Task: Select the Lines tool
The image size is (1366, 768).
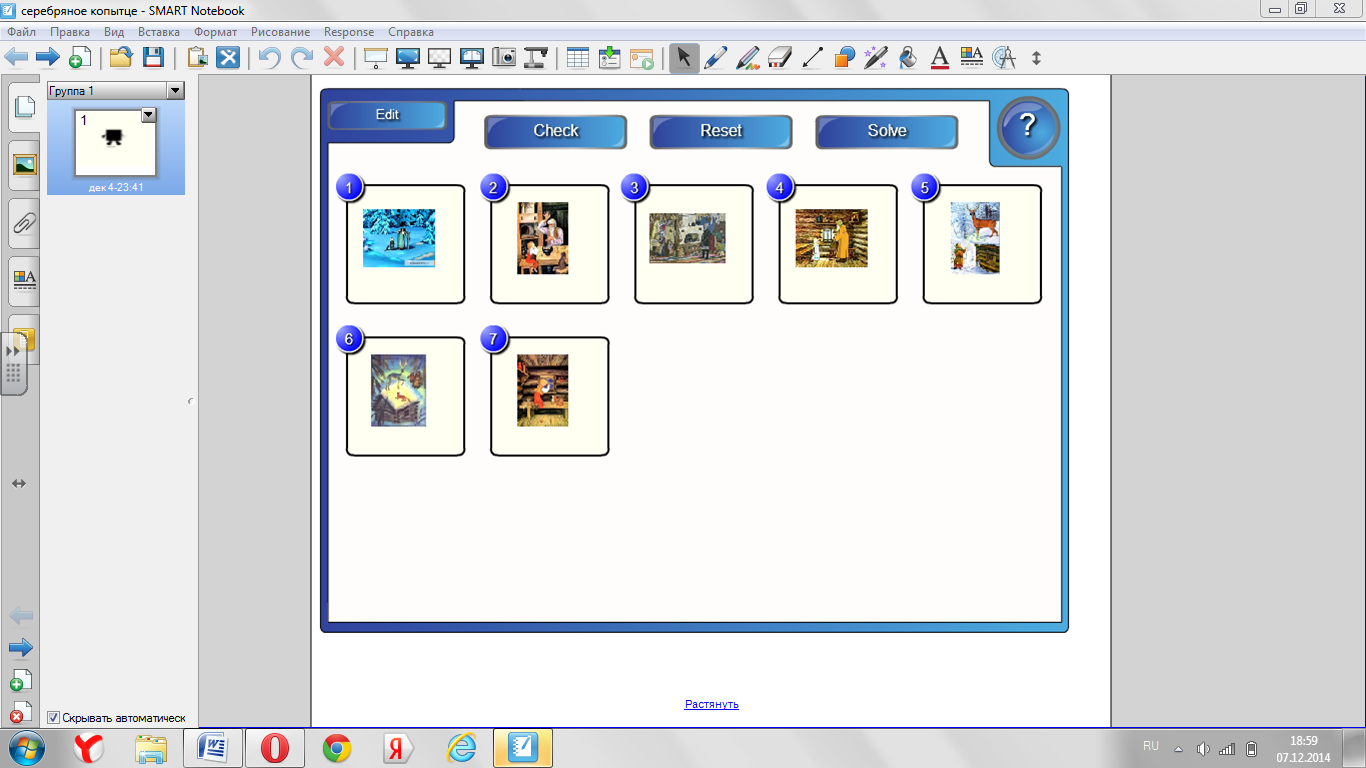Action: tap(812, 57)
